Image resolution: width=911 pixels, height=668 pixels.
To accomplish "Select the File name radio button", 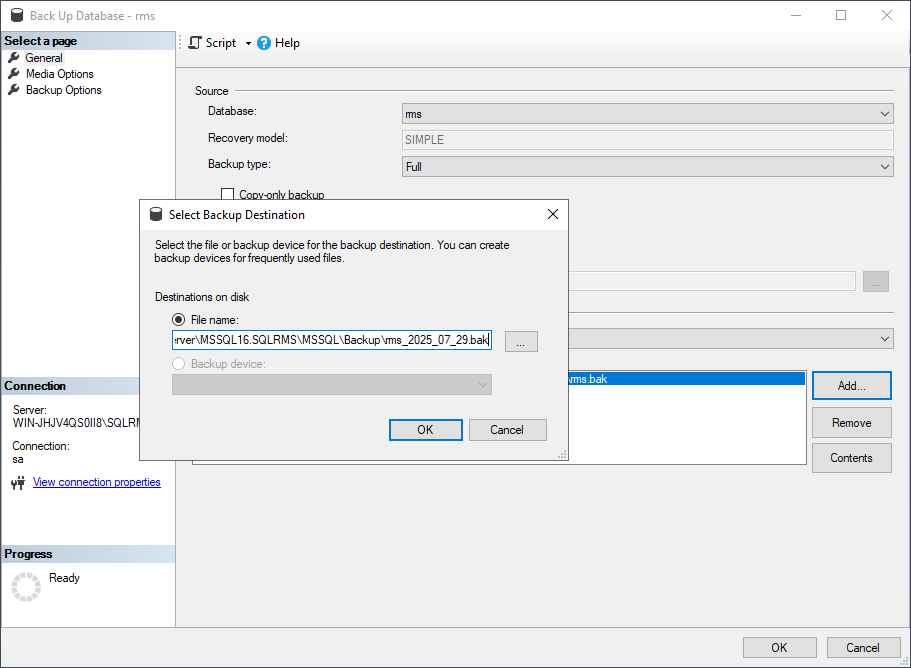I will click(178, 319).
